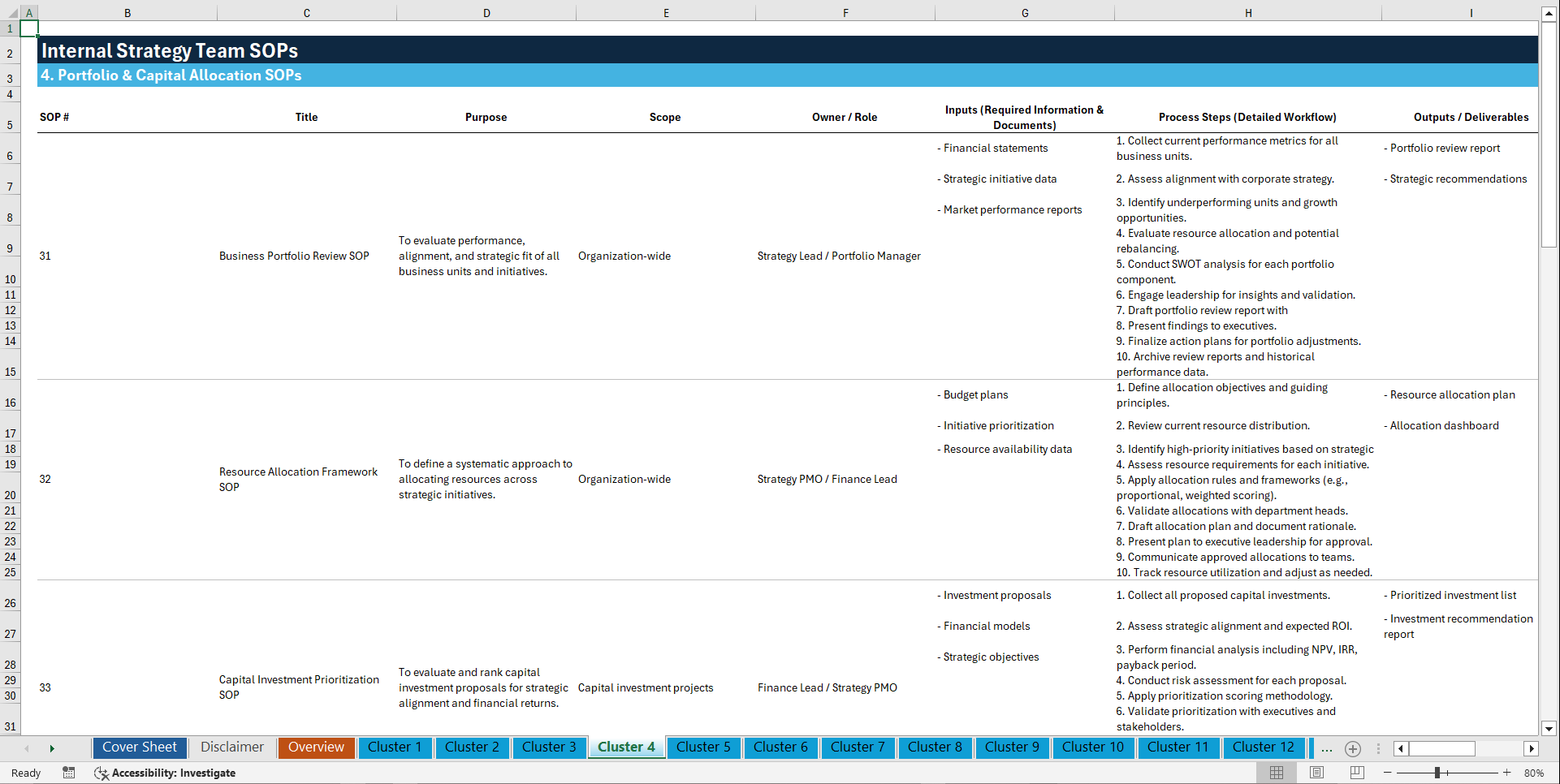
Task: Select the Normal view icon
Action: click(1276, 773)
